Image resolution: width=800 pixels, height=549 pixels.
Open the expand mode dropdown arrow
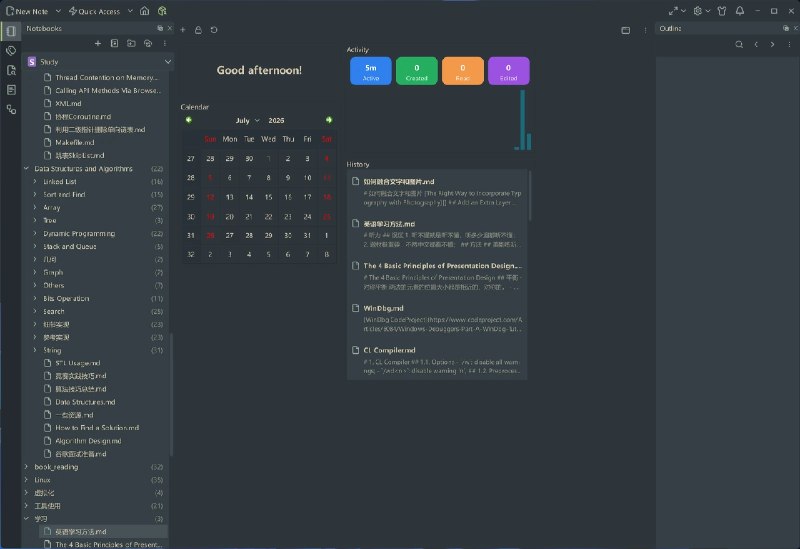(x=684, y=11)
